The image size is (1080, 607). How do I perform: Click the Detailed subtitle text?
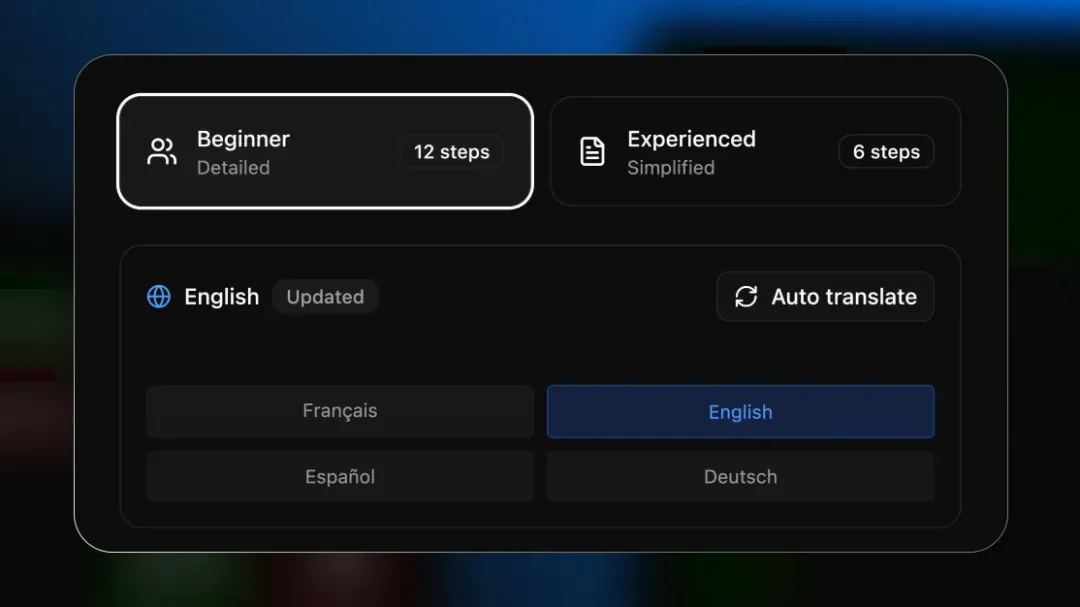(x=233, y=168)
